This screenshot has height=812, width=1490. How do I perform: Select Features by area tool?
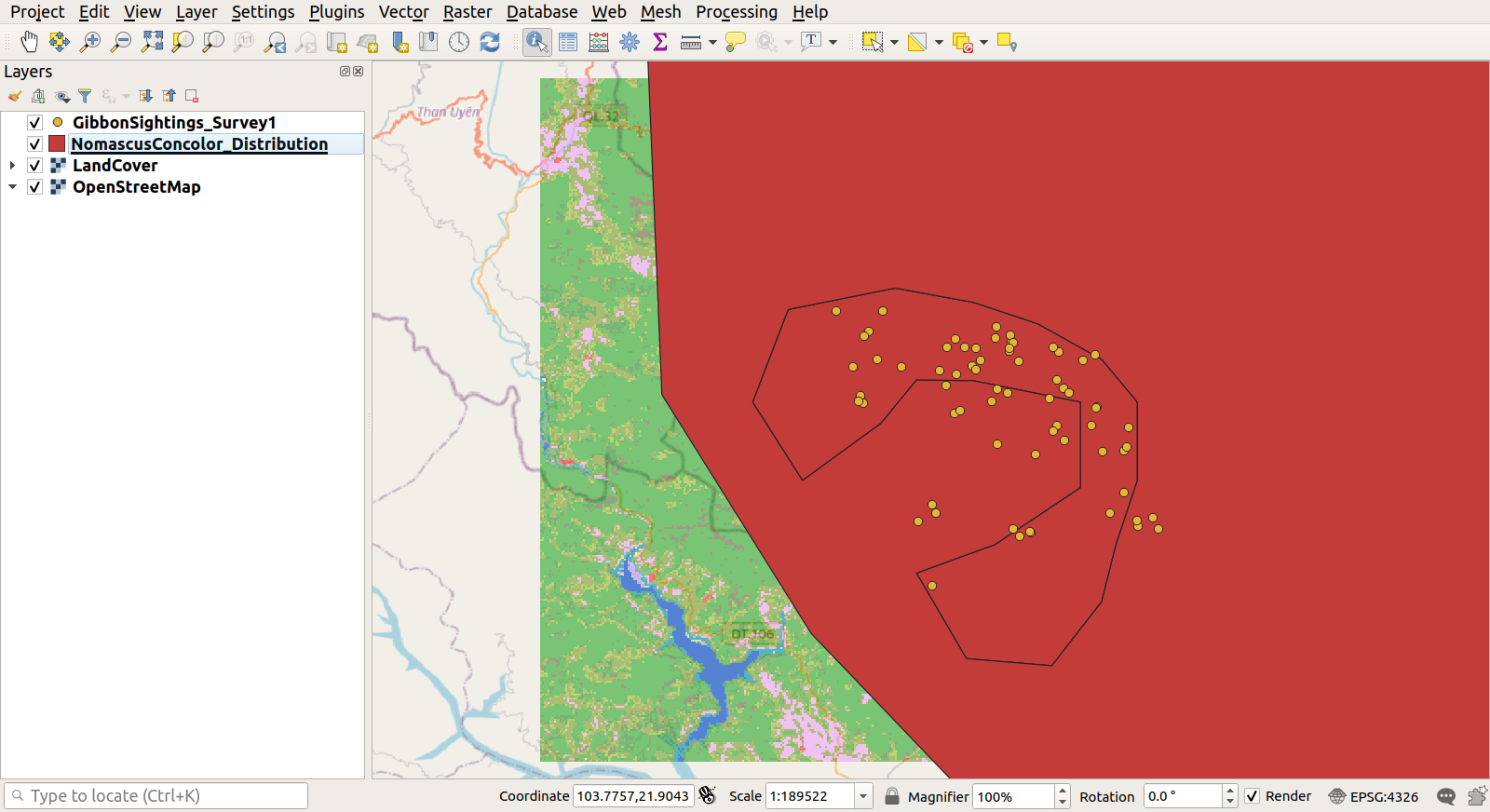873,42
